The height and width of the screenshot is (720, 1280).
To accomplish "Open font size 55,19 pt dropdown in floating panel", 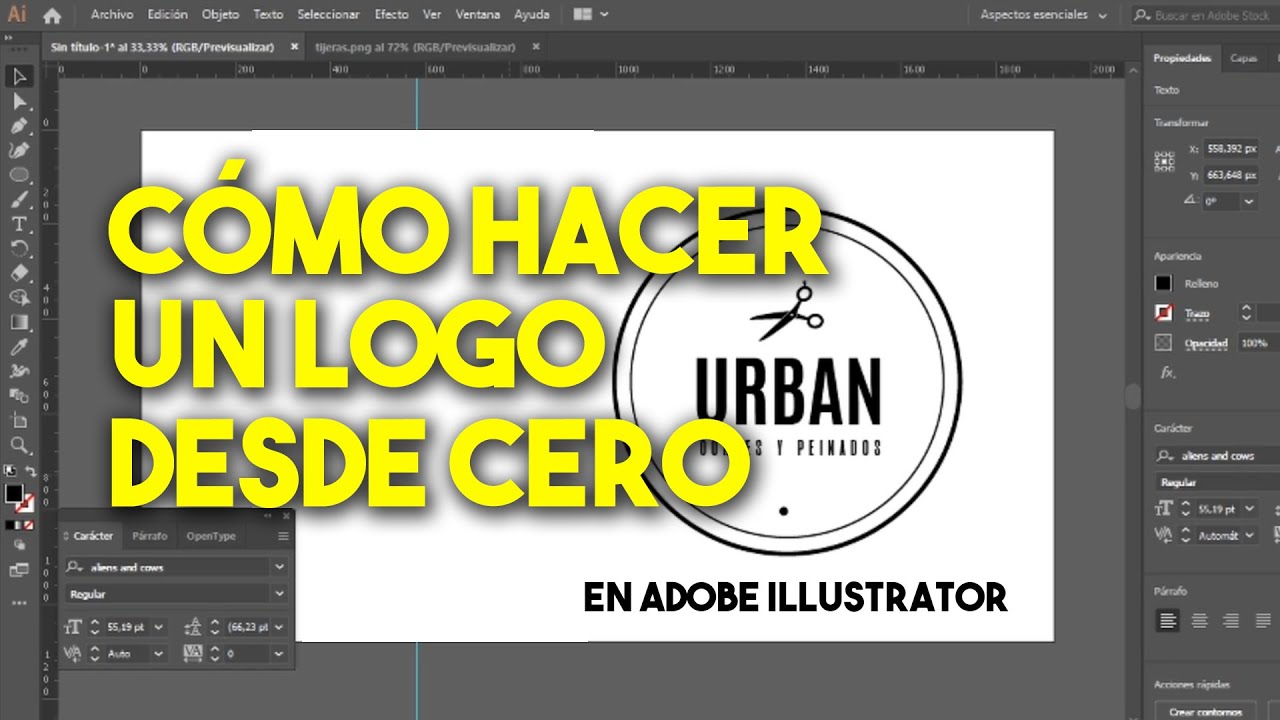I will point(159,627).
